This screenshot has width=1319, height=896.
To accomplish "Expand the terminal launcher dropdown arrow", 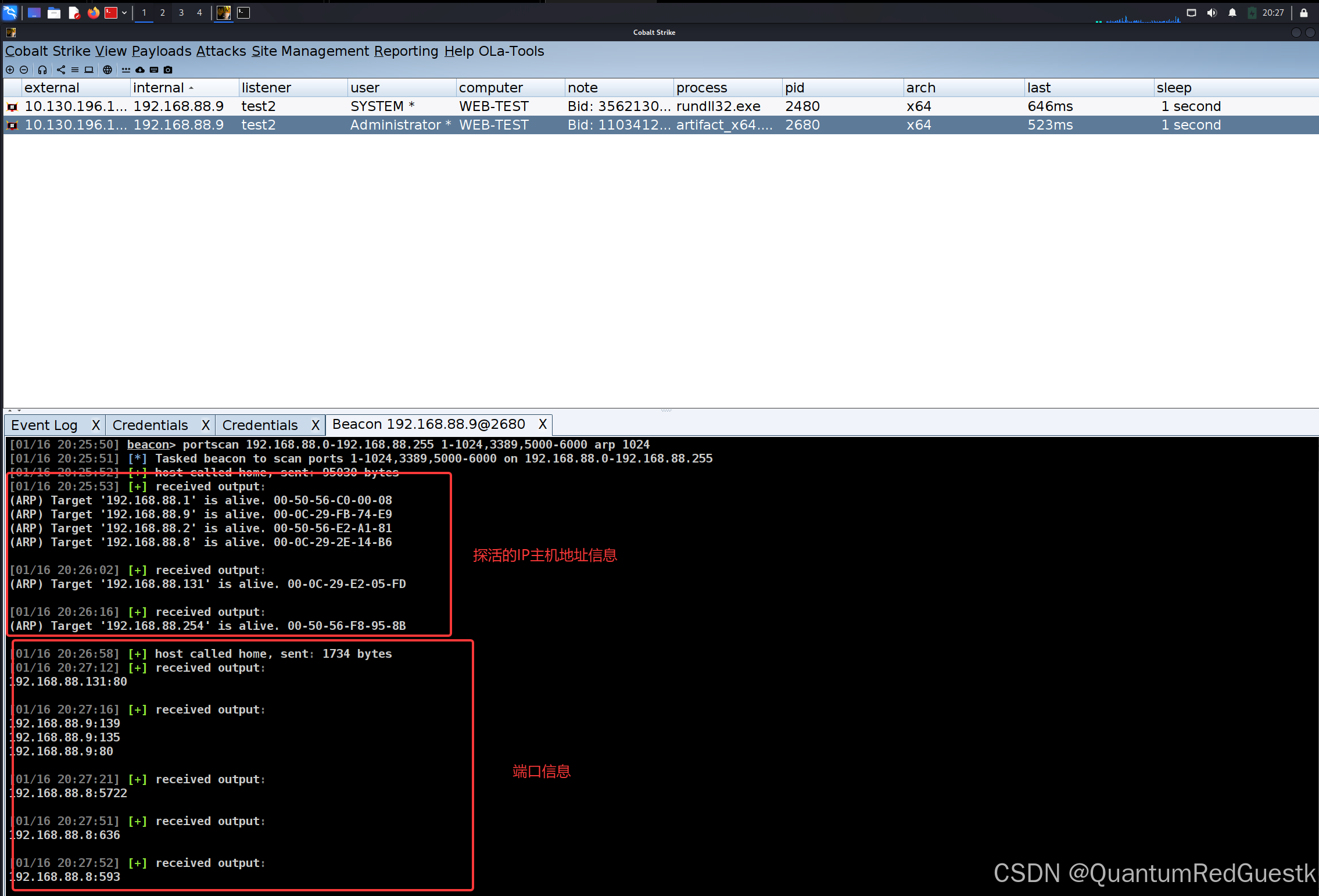I will coord(124,13).
